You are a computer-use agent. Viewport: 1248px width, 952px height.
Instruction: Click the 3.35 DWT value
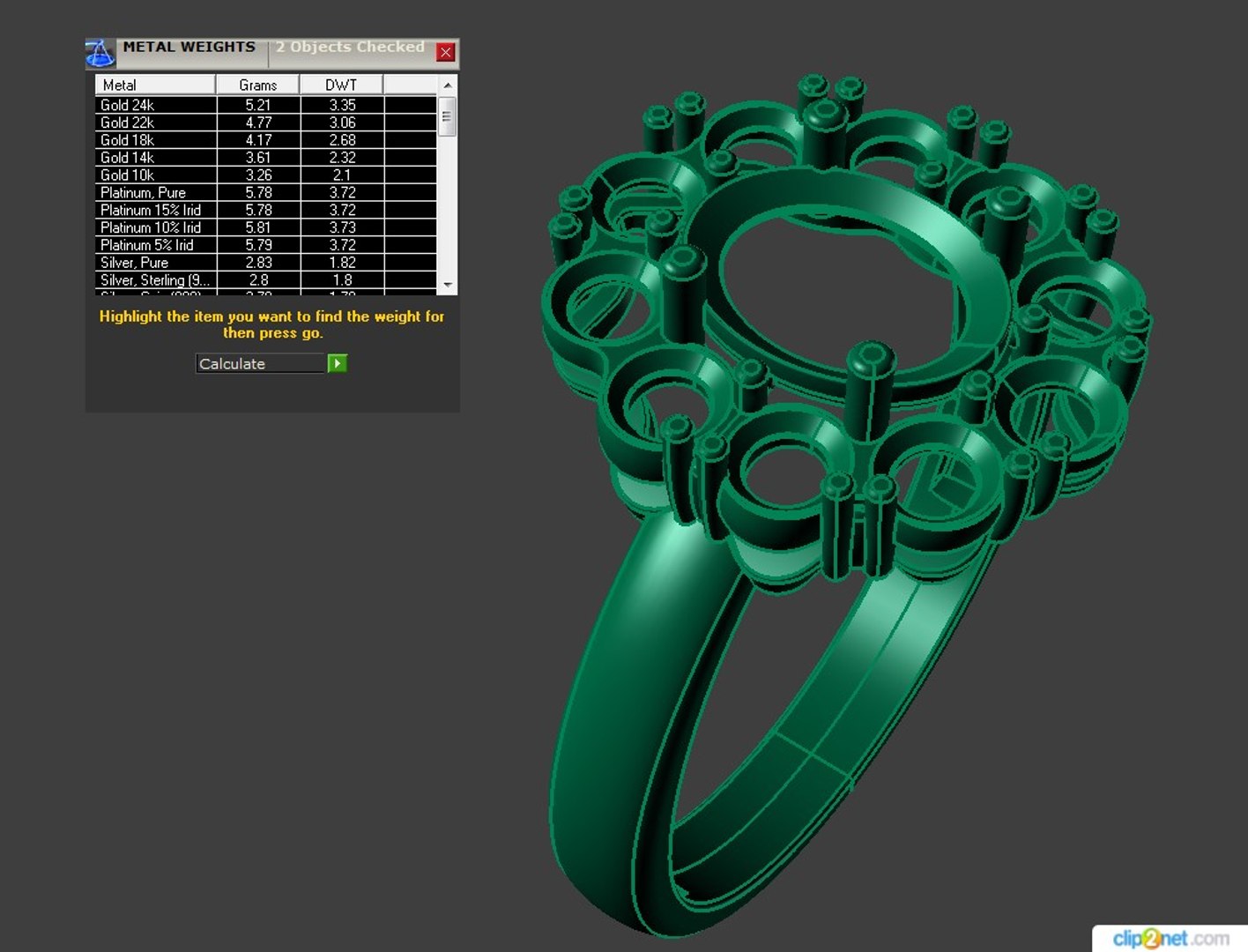coord(343,105)
